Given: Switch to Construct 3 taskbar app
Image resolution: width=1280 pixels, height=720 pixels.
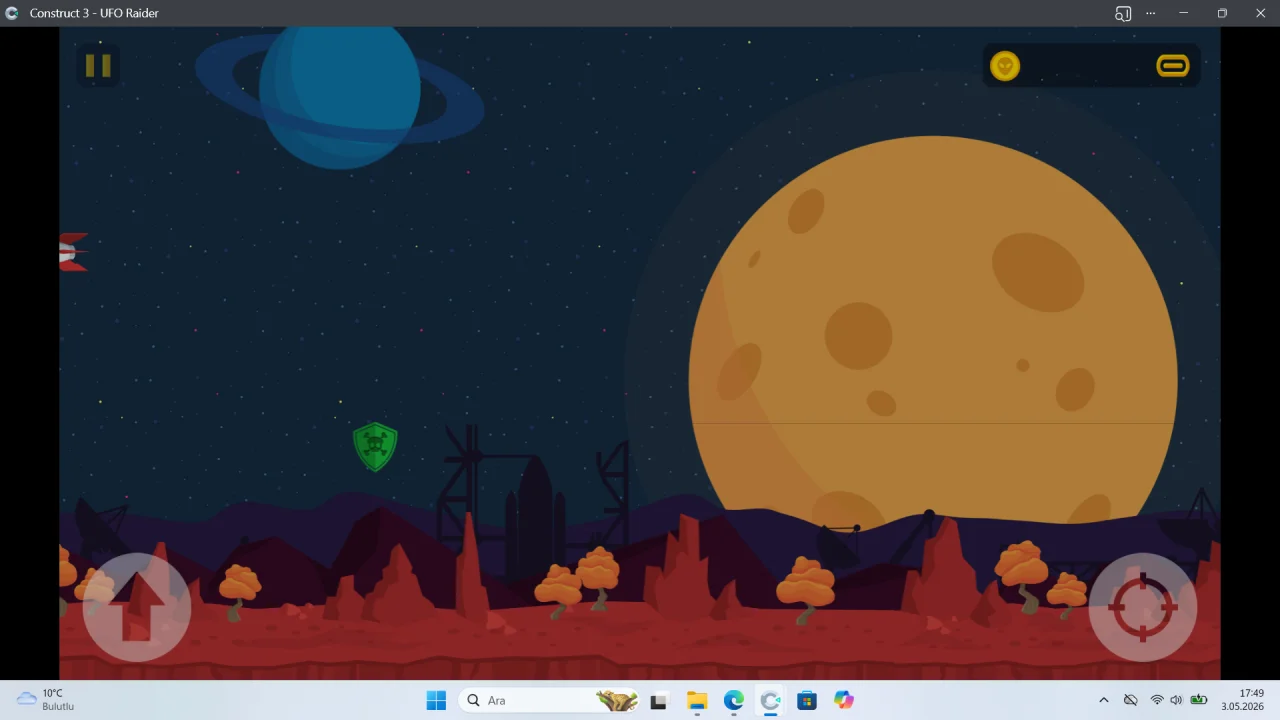Looking at the screenshot, I should pos(770,700).
